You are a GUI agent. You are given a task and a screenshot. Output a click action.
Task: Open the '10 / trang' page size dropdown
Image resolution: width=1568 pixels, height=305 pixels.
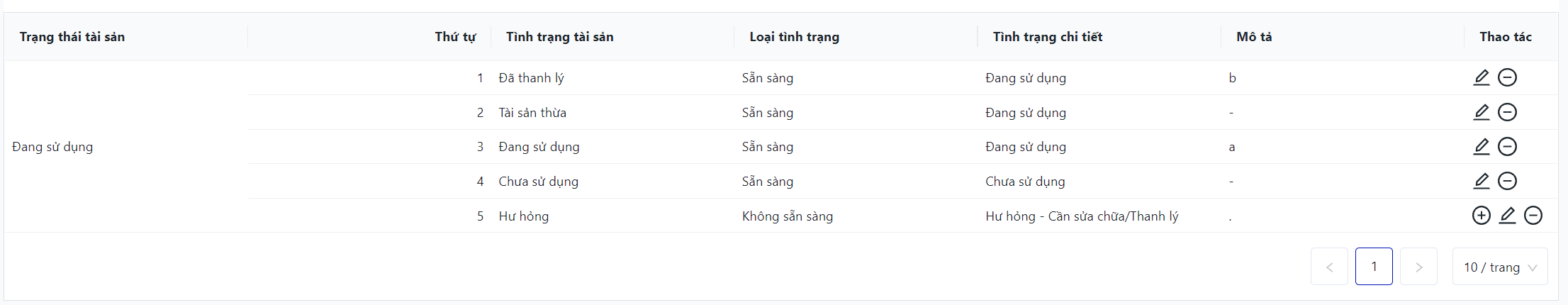click(x=1500, y=267)
